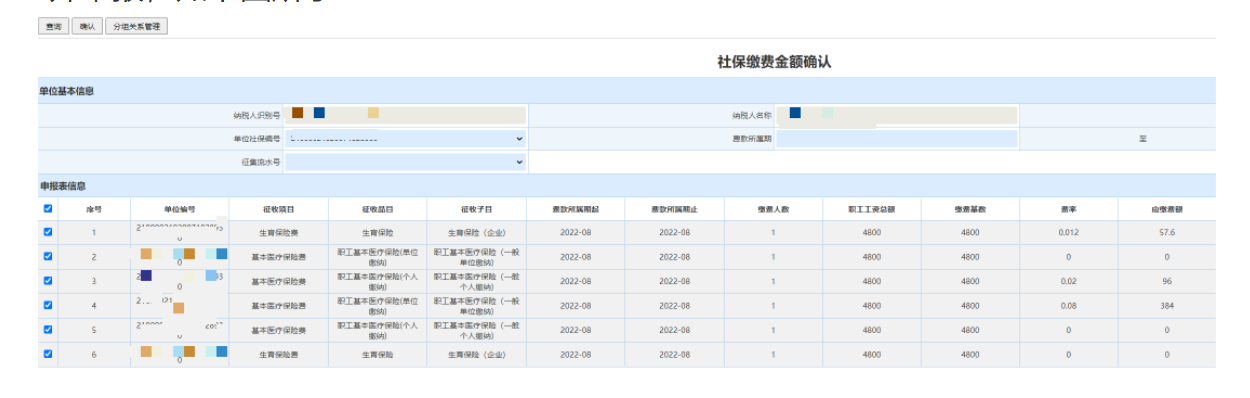1250x398 pixels.
Task: Select the 缴费基数 column header
Action: point(970,209)
